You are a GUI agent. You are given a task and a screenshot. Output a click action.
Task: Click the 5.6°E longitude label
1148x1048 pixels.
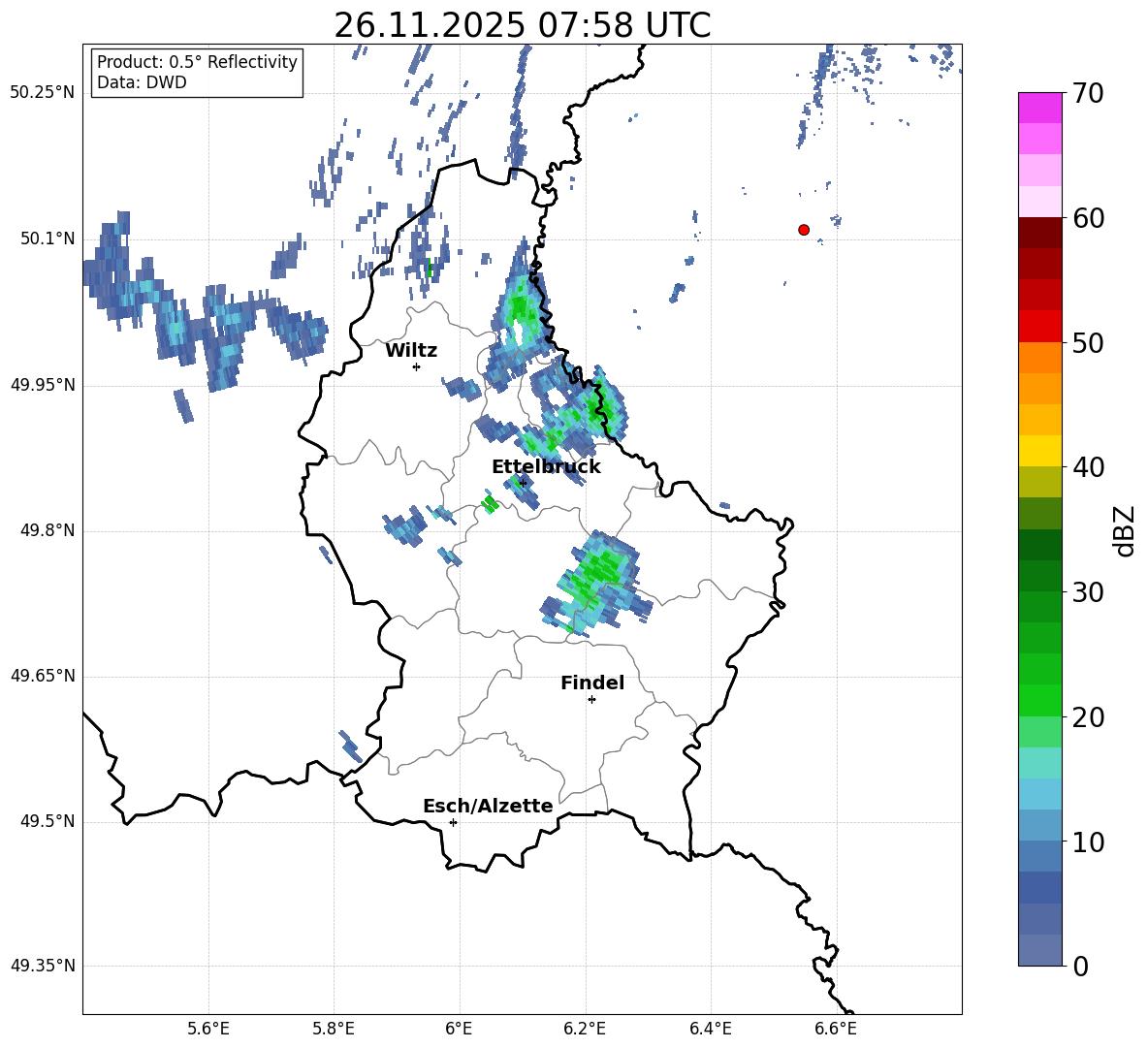tap(208, 1029)
